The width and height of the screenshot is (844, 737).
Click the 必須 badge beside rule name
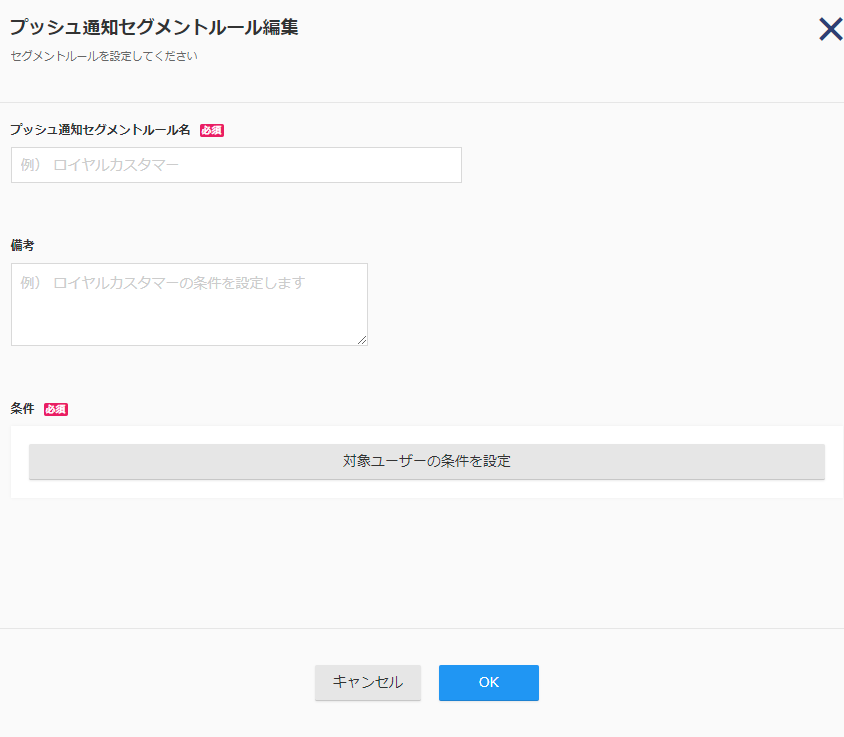coord(212,130)
